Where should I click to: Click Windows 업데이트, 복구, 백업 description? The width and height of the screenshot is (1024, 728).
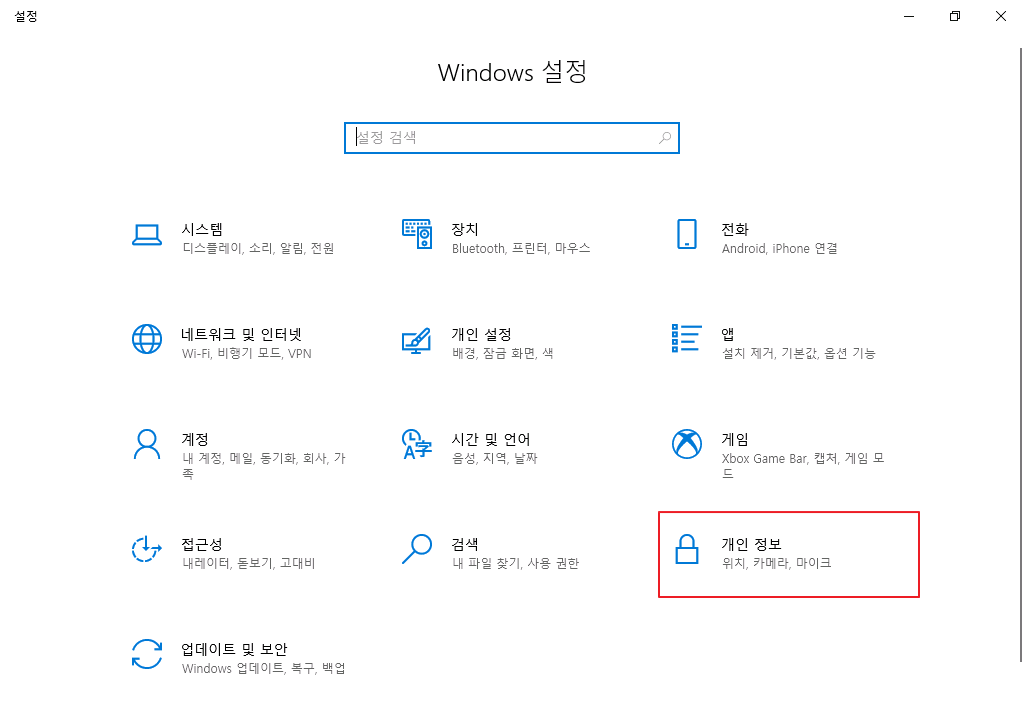click(x=264, y=669)
